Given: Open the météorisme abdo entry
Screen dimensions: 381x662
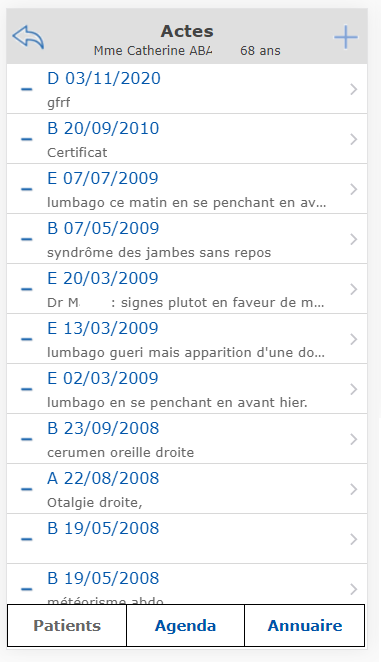Looking at the screenshot, I should 187,584.
